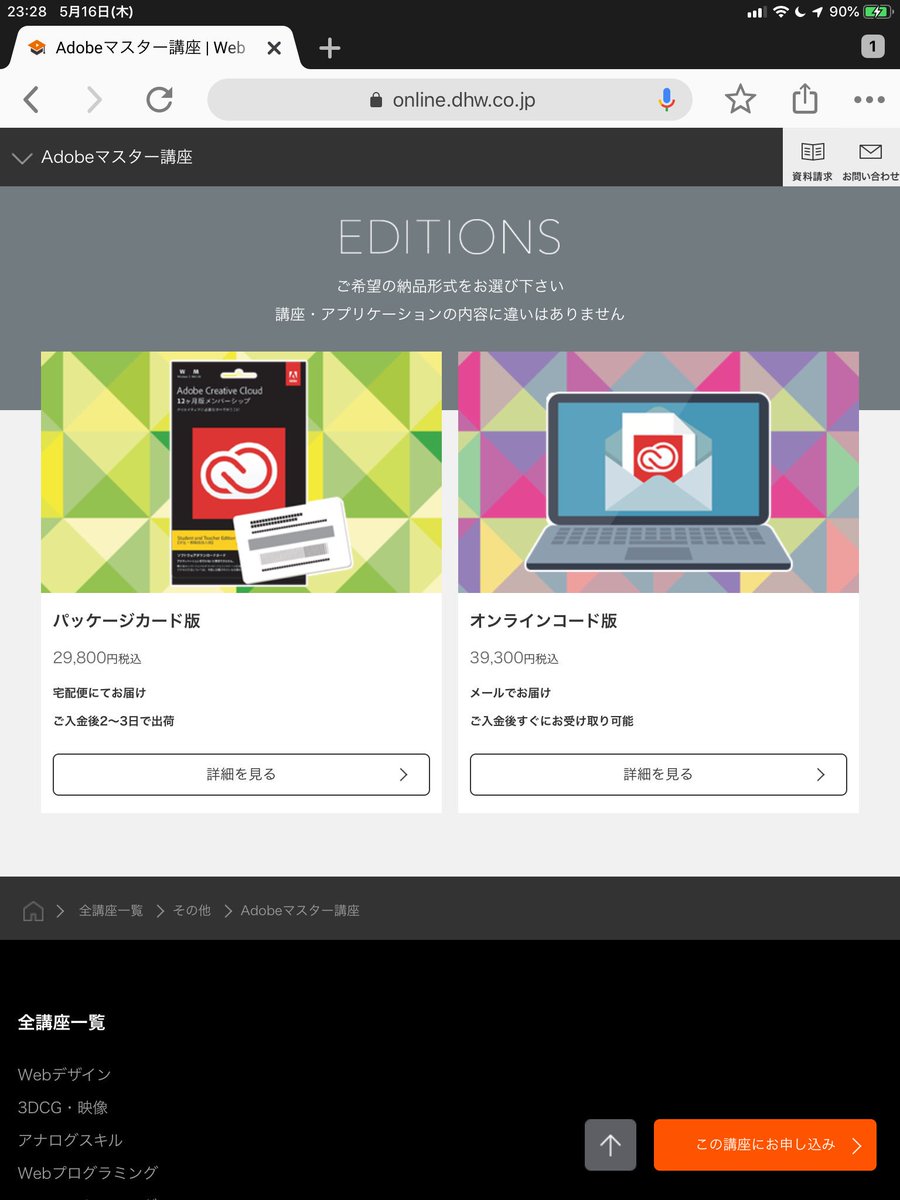Reload the page
900x1200 pixels.
pos(159,99)
